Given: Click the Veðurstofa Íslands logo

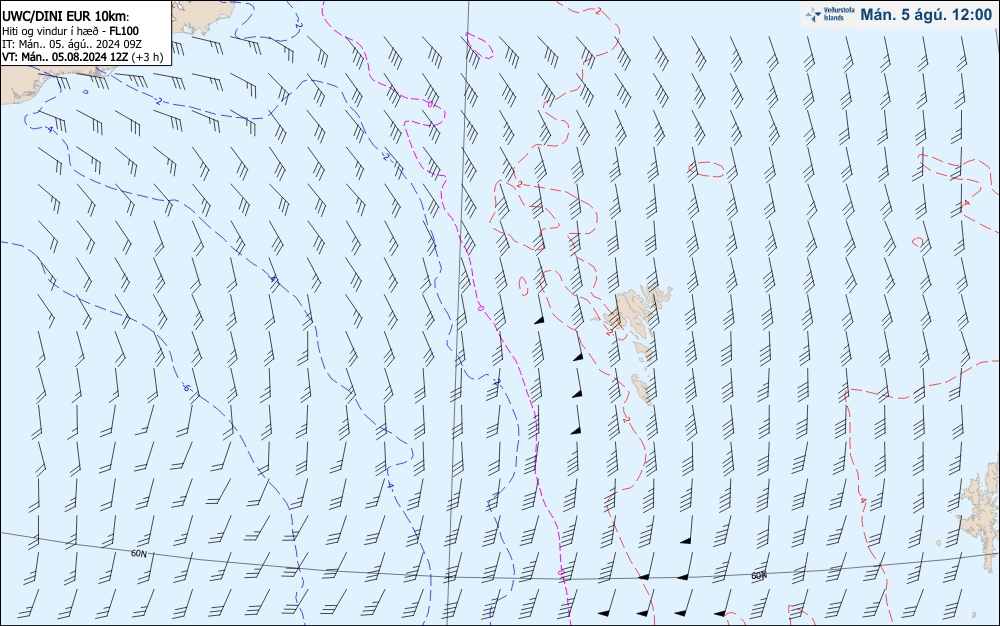Looking at the screenshot, I should pos(830,14).
